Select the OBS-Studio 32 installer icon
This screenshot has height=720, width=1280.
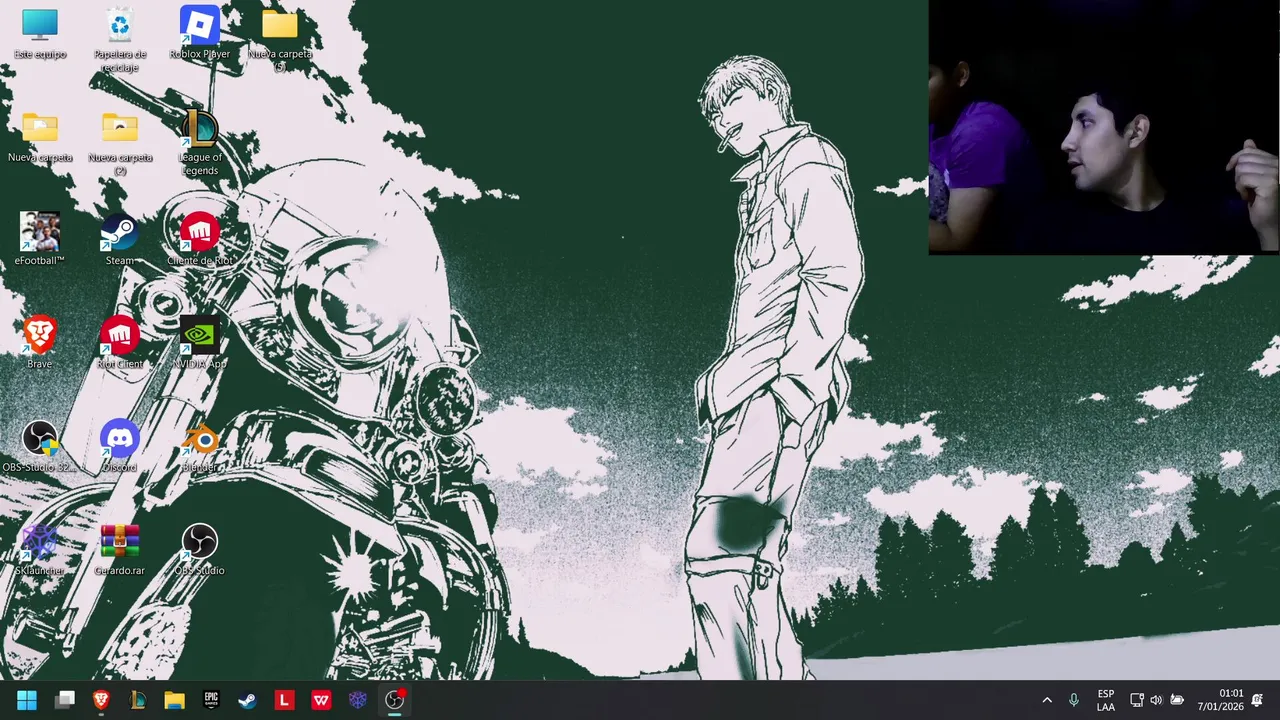tap(40, 446)
